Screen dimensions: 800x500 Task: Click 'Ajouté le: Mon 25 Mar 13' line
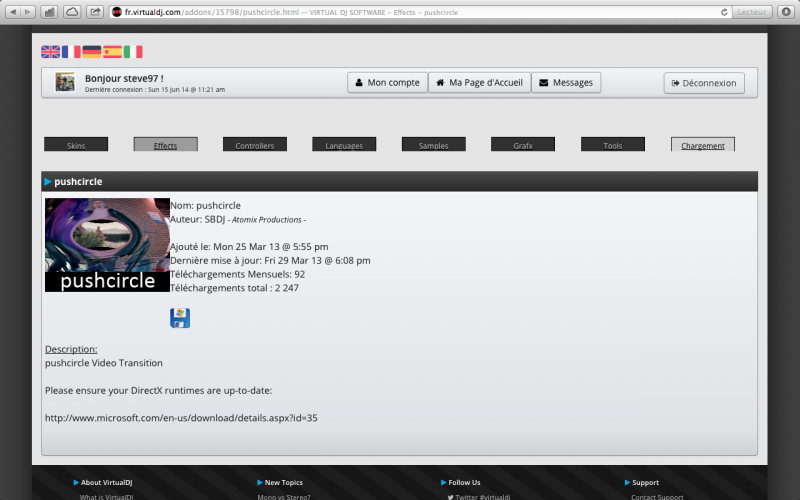coord(249,247)
